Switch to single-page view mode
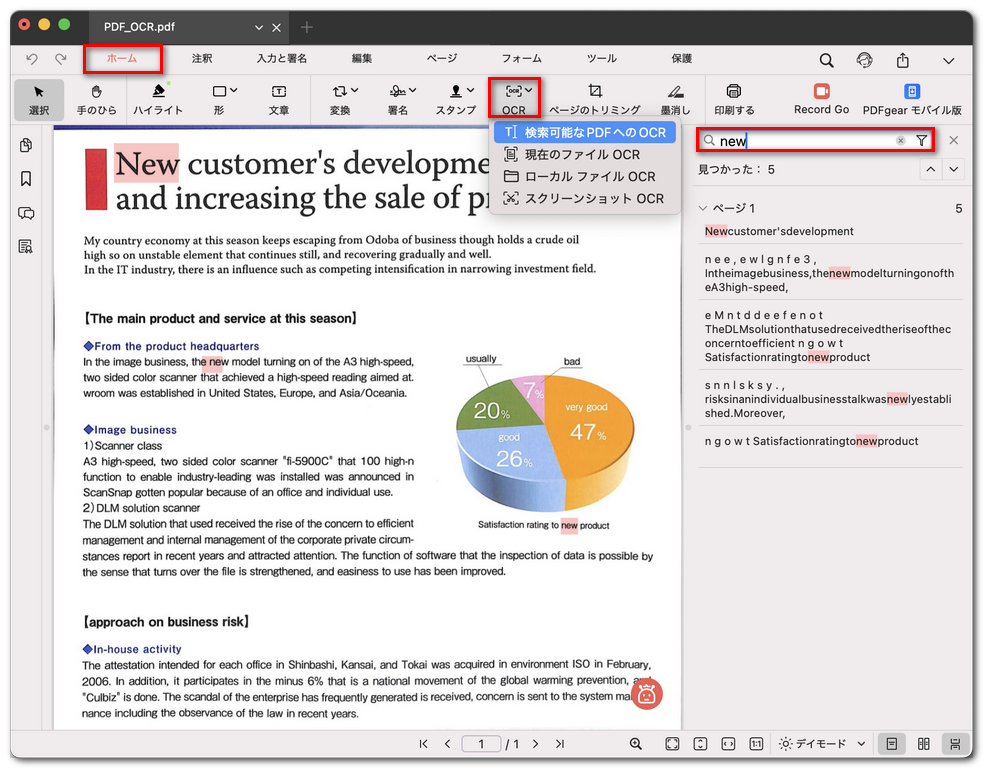This screenshot has width=984, height=769. [x=890, y=744]
